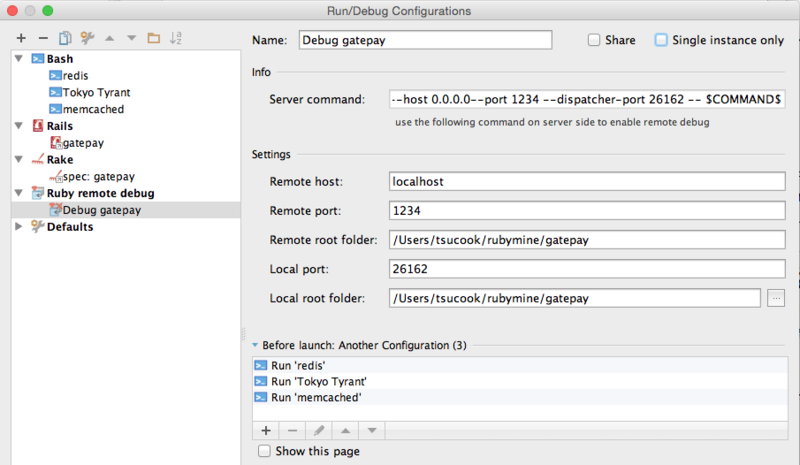
Task: Click the Remote root folder field
Action: click(x=587, y=239)
